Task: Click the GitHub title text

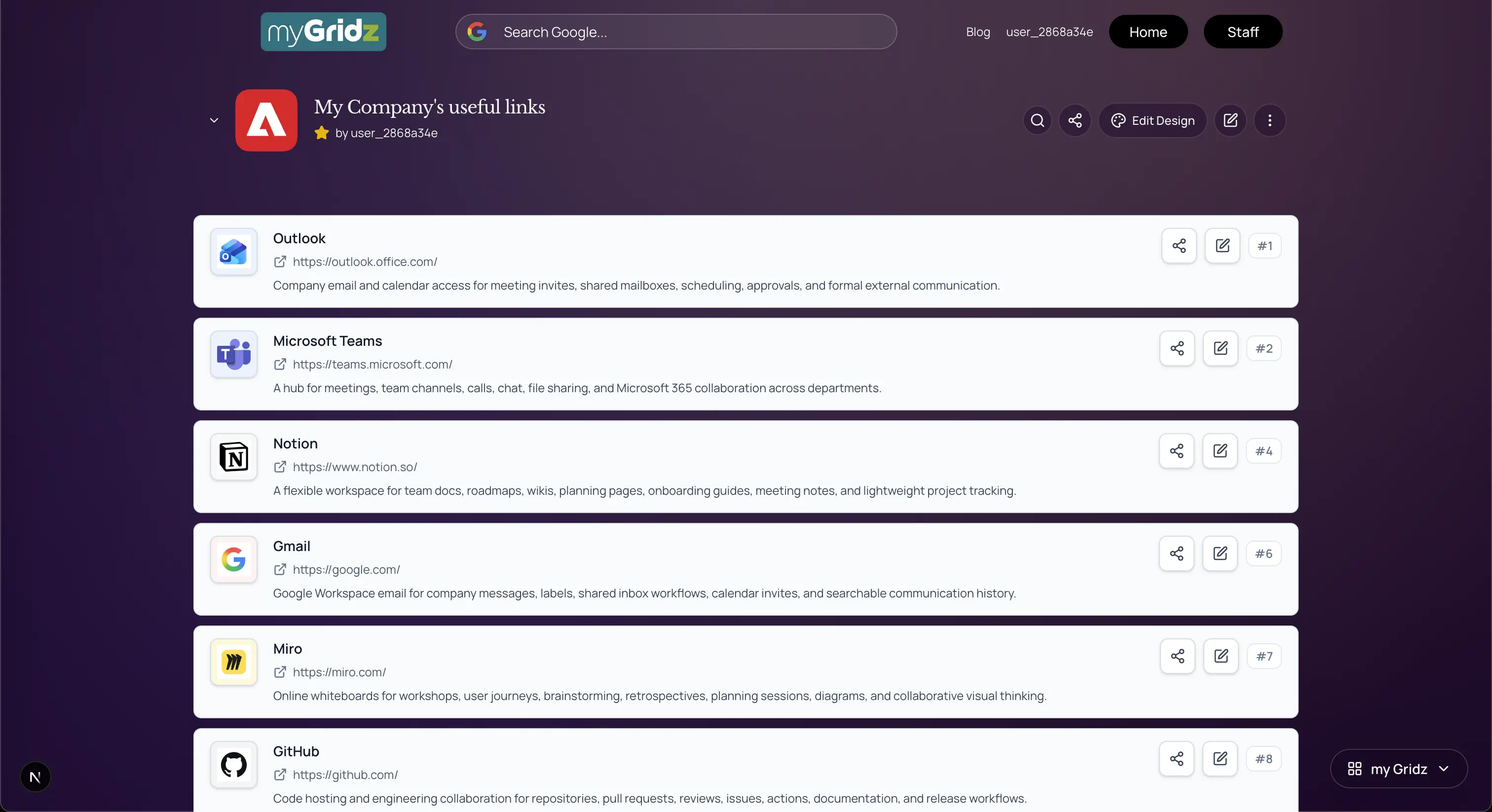Action: pyautogui.click(x=296, y=751)
